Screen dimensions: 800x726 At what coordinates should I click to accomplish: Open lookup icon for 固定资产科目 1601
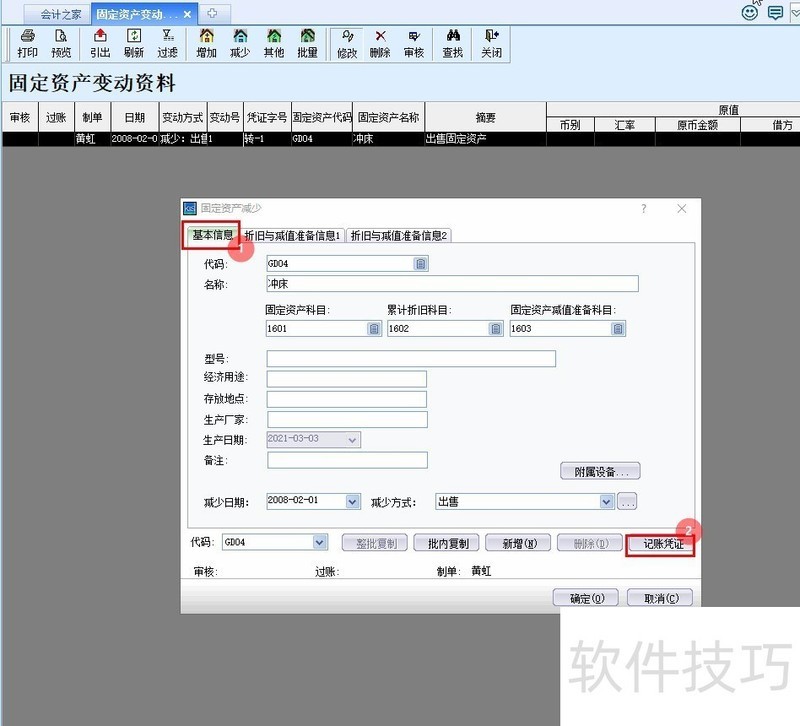(x=374, y=329)
